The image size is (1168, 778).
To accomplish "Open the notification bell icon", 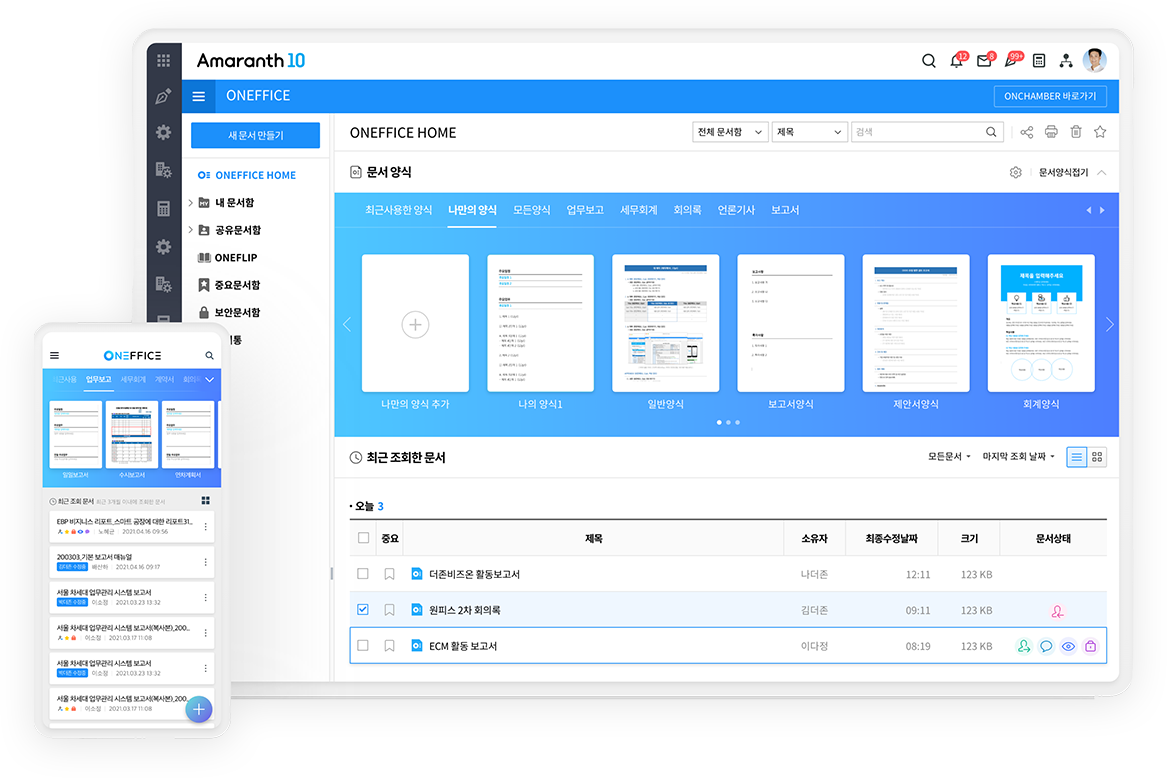I will pyautogui.click(x=956, y=61).
